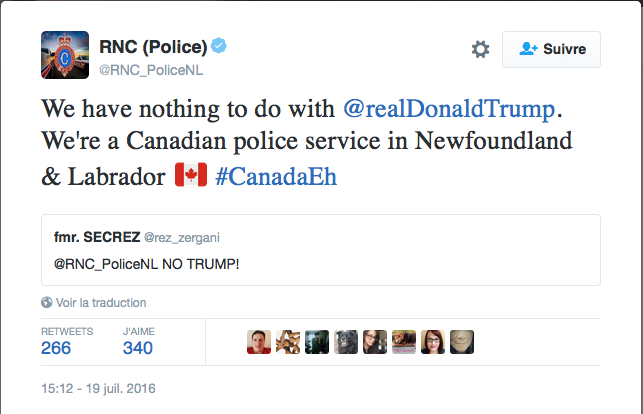Viewport: 643px width, 414px height.
Task: View the 340 J'aime likes list
Action: pyautogui.click(x=138, y=348)
